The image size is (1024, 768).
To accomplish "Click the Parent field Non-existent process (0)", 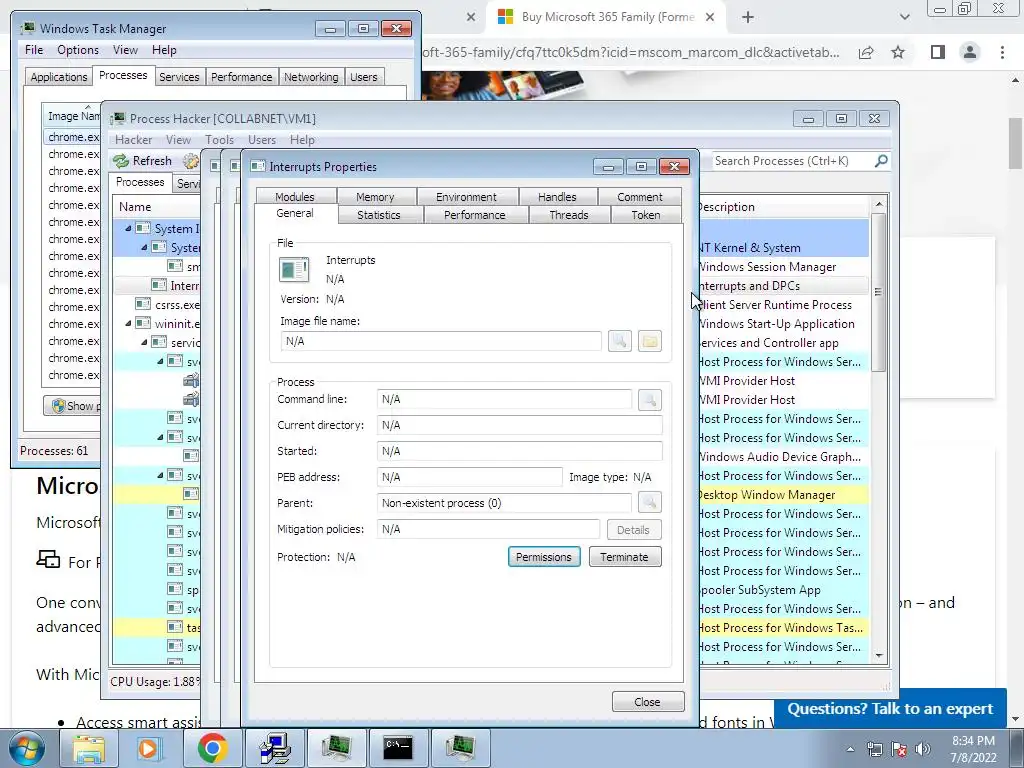I will pyautogui.click(x=504, y=503).
